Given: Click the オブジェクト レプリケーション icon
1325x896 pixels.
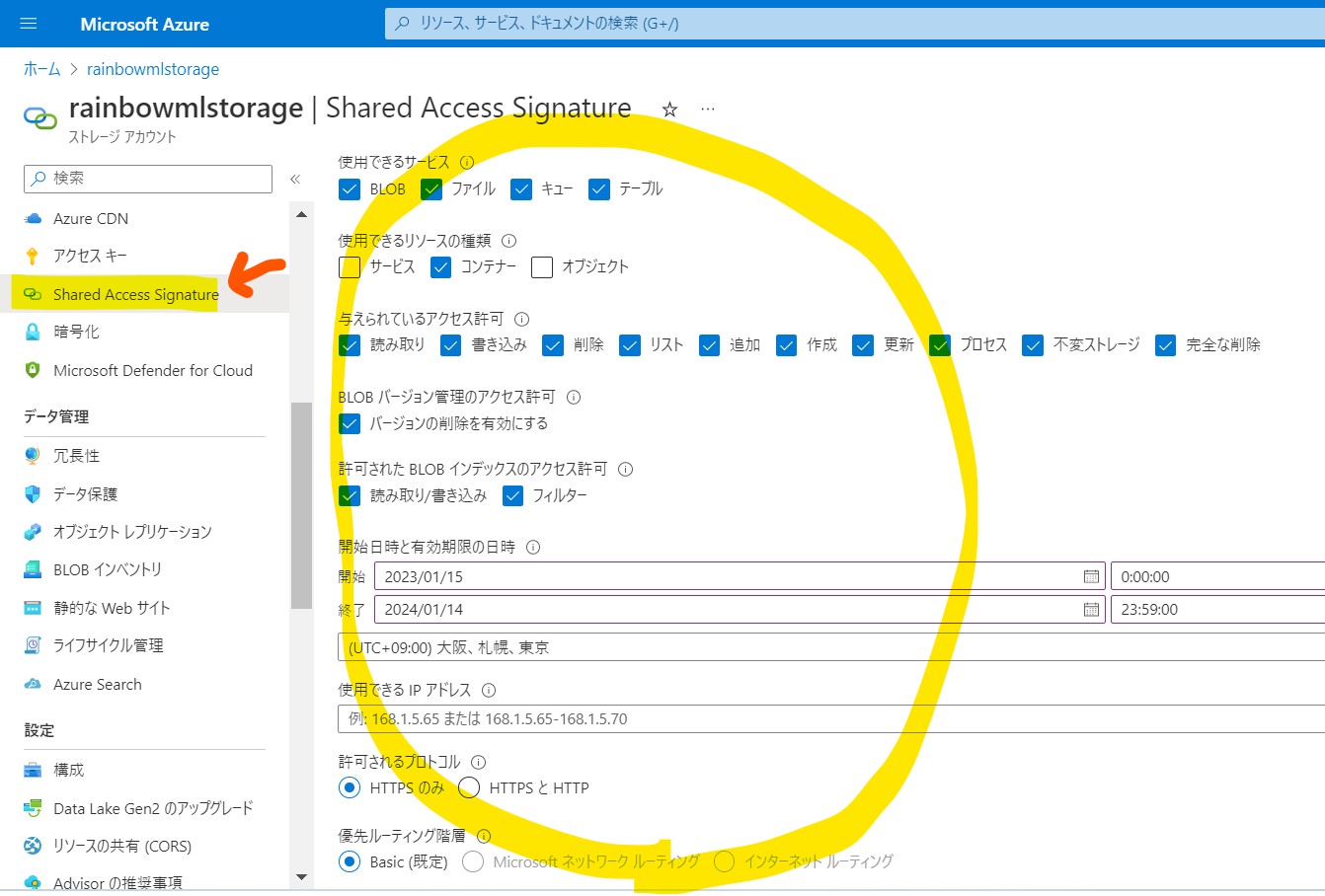Looking at the screenshot, I should [33, 532].
